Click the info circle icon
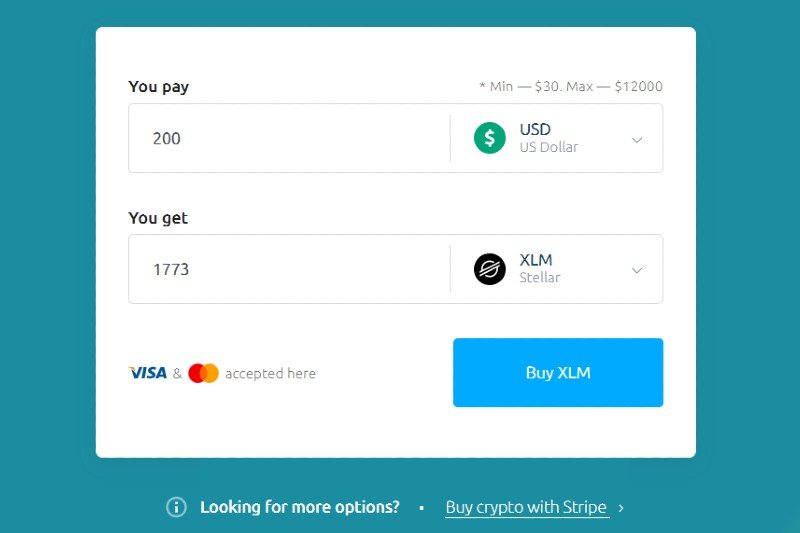The image size is (800, 533). pyautogui.click(x=176, y=507)
